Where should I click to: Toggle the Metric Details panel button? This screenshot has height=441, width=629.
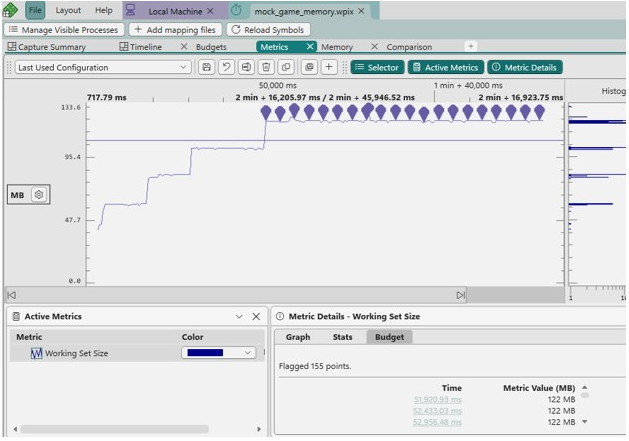click(x=525, y=67)
